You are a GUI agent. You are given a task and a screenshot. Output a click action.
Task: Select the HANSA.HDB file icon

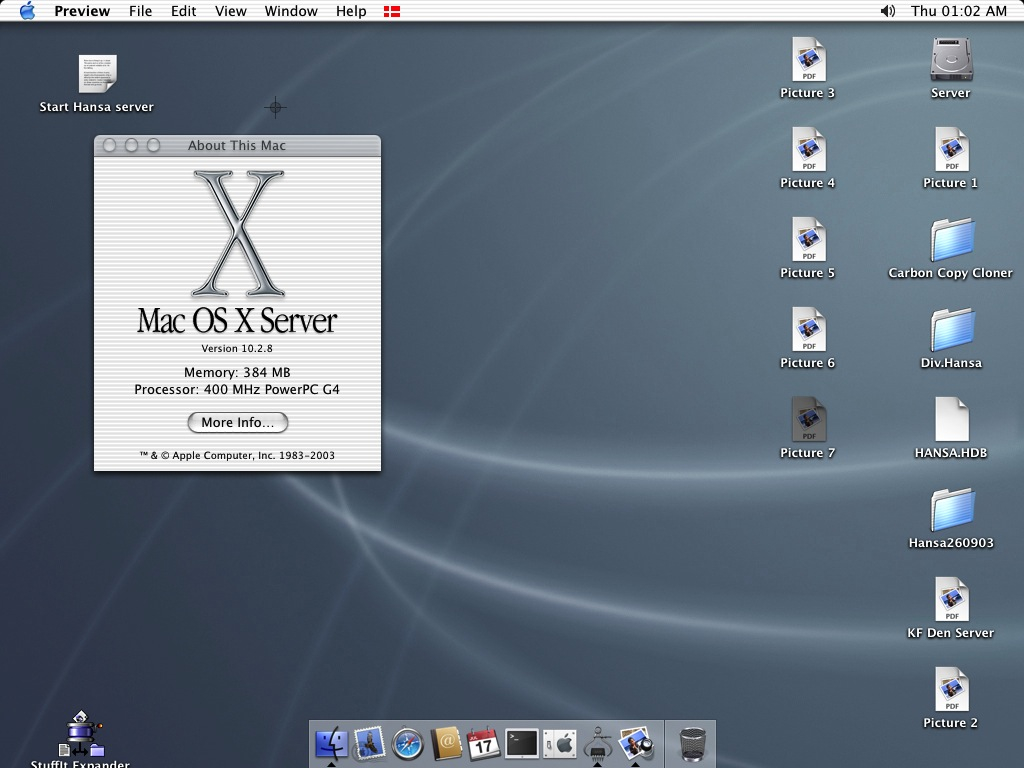[x=952, y=420]
